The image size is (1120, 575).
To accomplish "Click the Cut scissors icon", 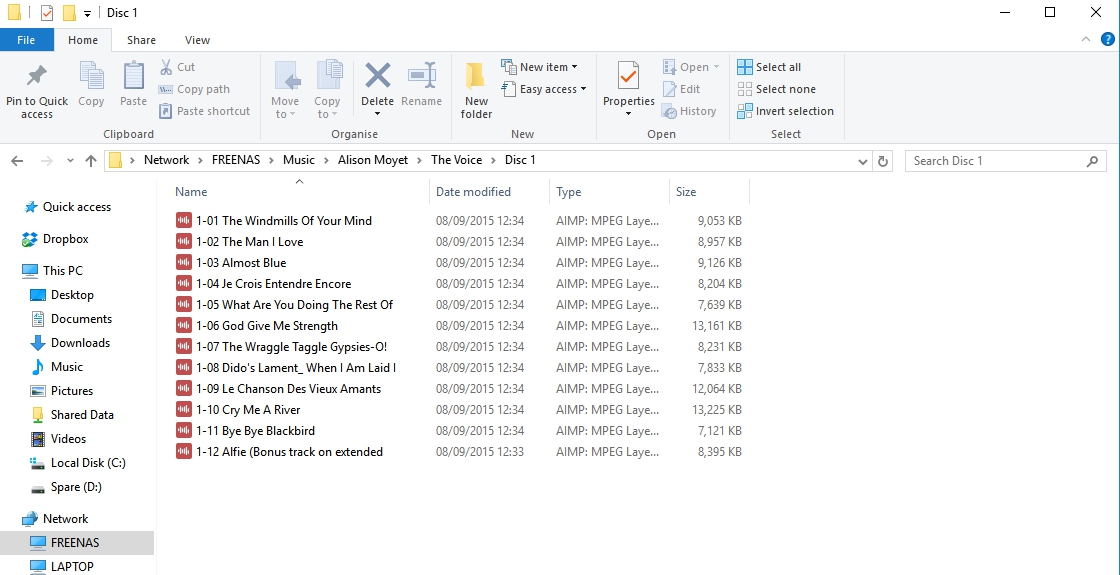I will click(x=166, y=67).
